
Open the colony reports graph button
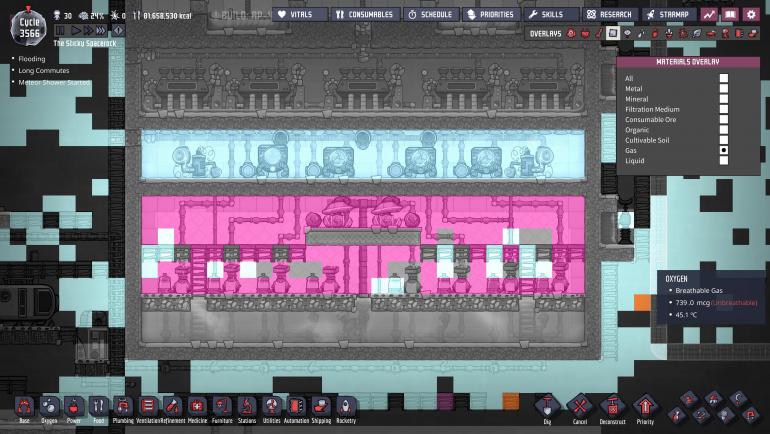(x=709, y=15)
